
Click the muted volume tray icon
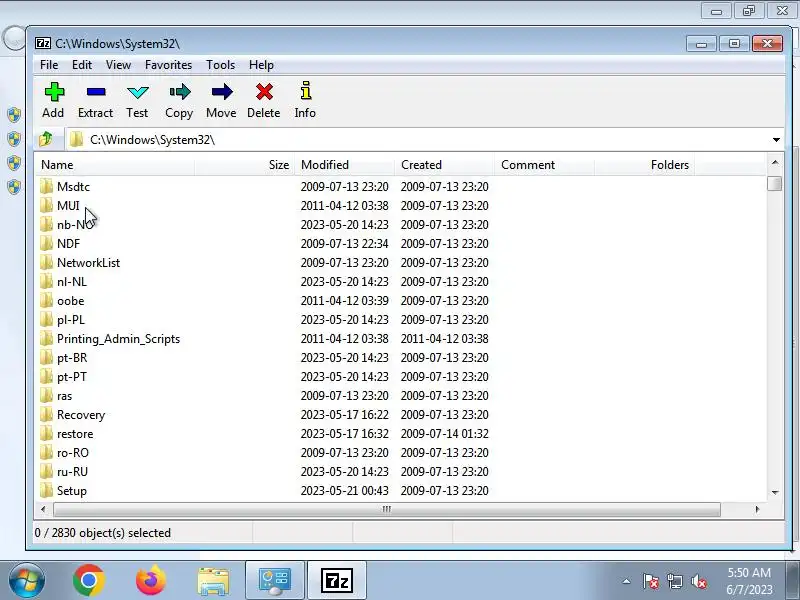(x=698, y=581)
